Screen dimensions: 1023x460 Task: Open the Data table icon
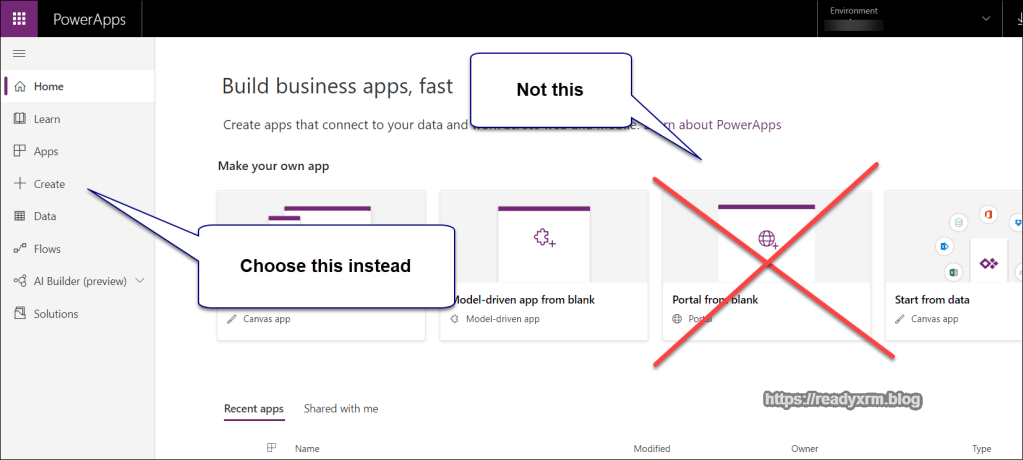tap(20, 216)
